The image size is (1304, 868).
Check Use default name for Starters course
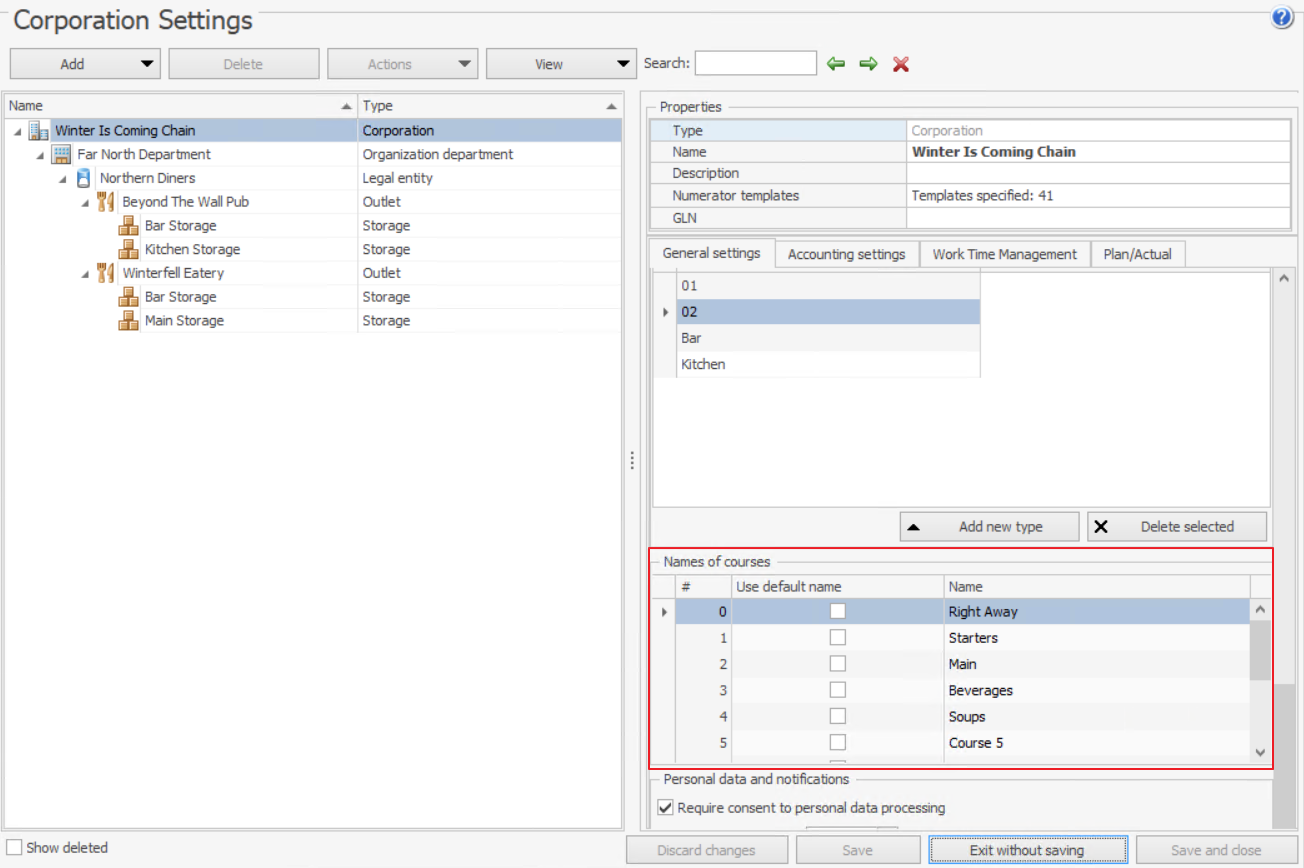[x=838, y=638]
